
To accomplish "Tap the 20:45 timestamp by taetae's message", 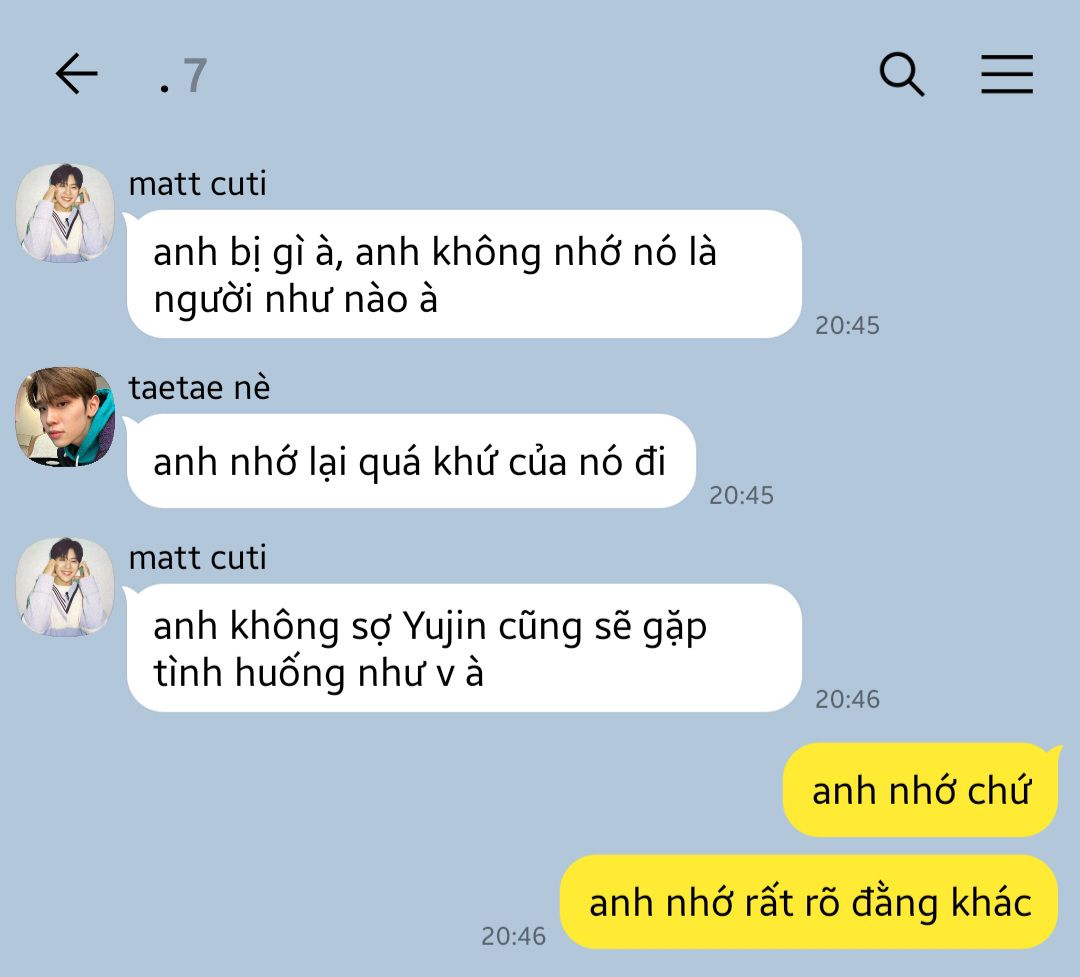I will coord(741,495).
